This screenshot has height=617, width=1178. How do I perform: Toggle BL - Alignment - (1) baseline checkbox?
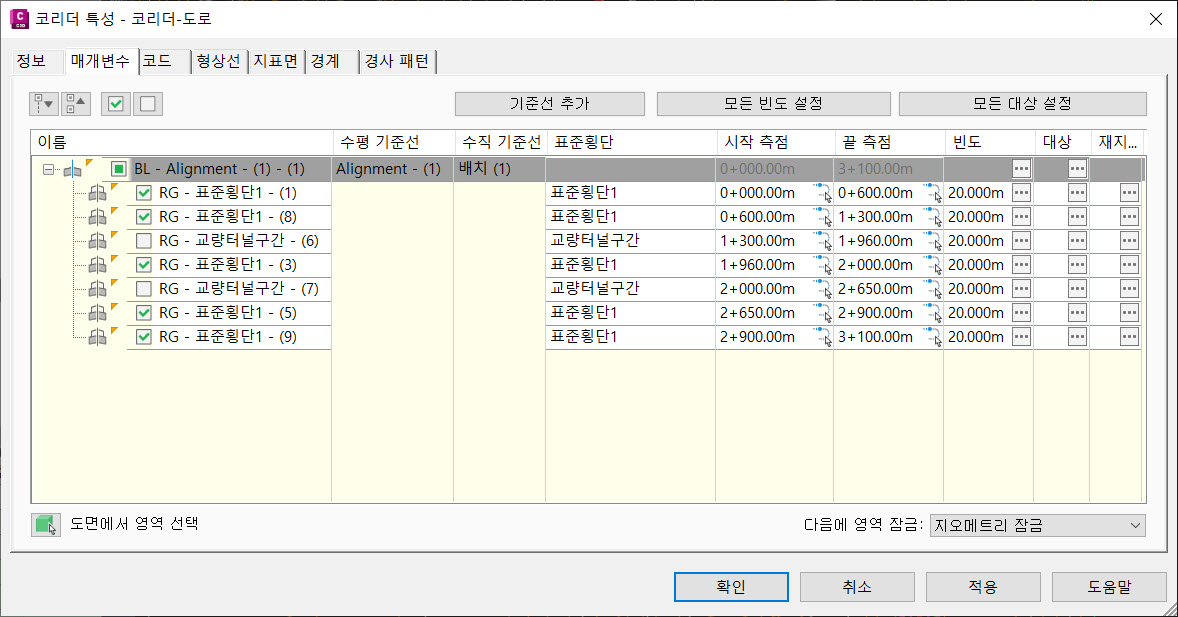(119, 170)
